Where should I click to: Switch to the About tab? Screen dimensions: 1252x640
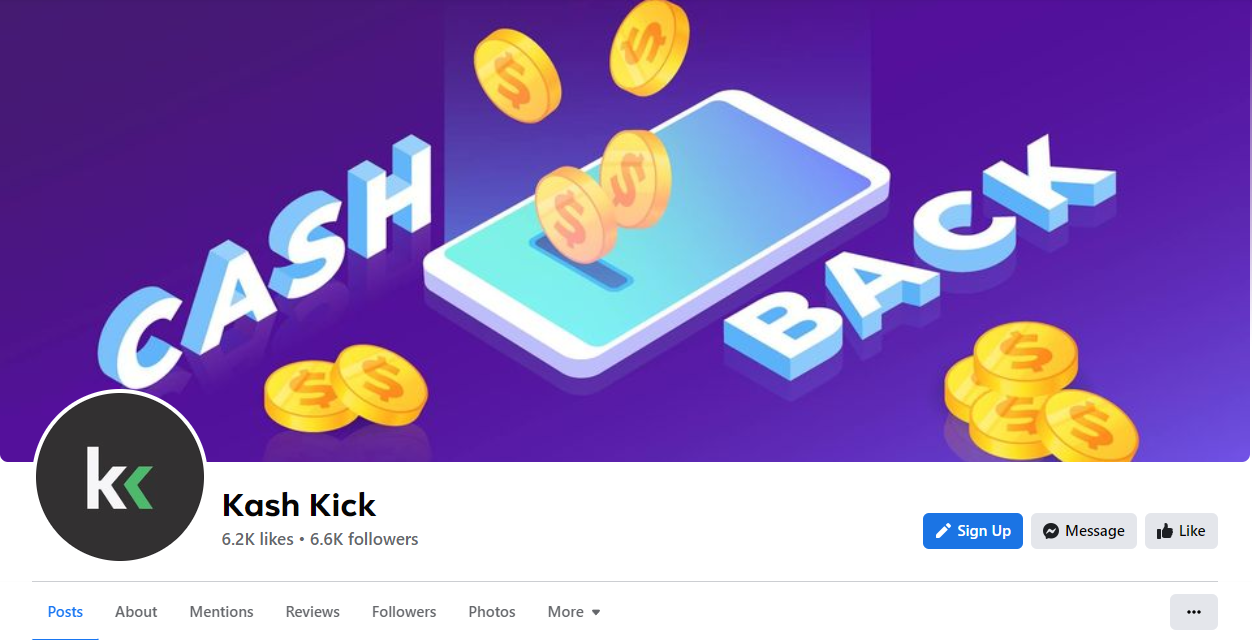[x=136, y=612]
